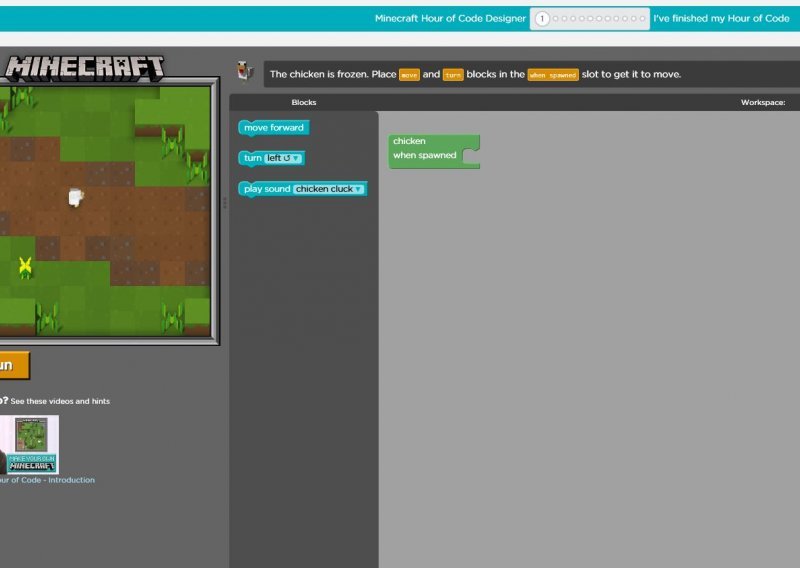The width and height of the screenshot is (800, 568).
Task: Click the orange when spawned tag in instructions
Action: [x=553, y=75]
